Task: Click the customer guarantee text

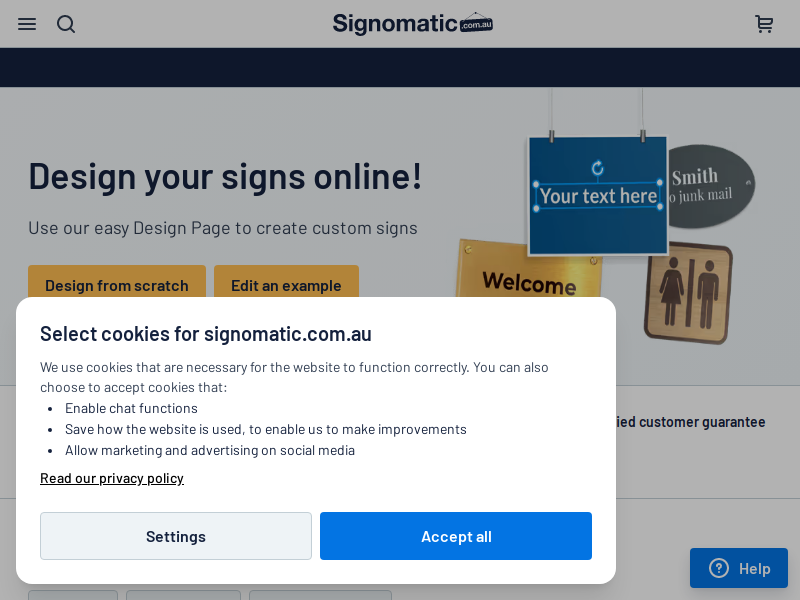Action: coord(691,422)
